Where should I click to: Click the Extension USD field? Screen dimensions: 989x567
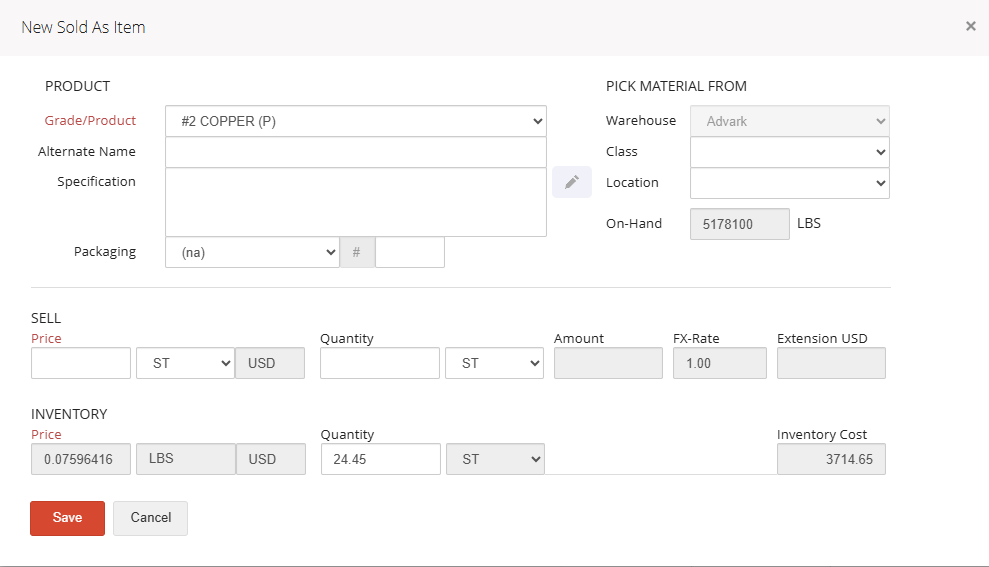point(831,363)
